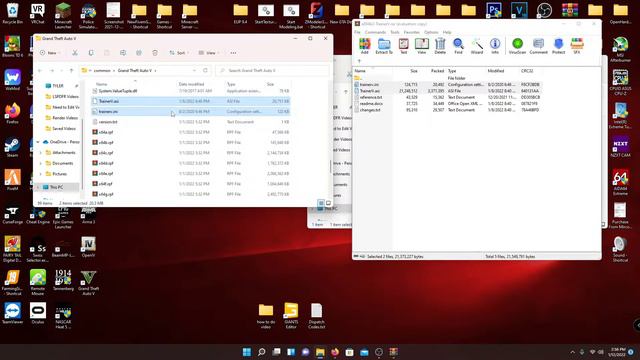The width and height of the screenshot is (640, 360).
Task: Switch Explorer to large icons view icon
Action: [x=328, y=203]
